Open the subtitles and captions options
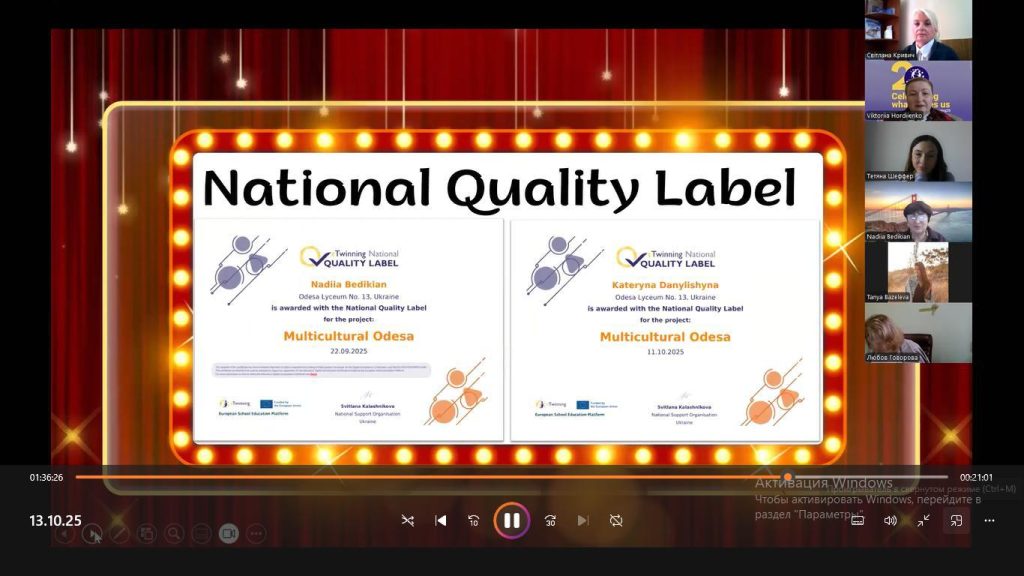Image resolution: width=1024 pixels, height=576 pixels. 857,520
